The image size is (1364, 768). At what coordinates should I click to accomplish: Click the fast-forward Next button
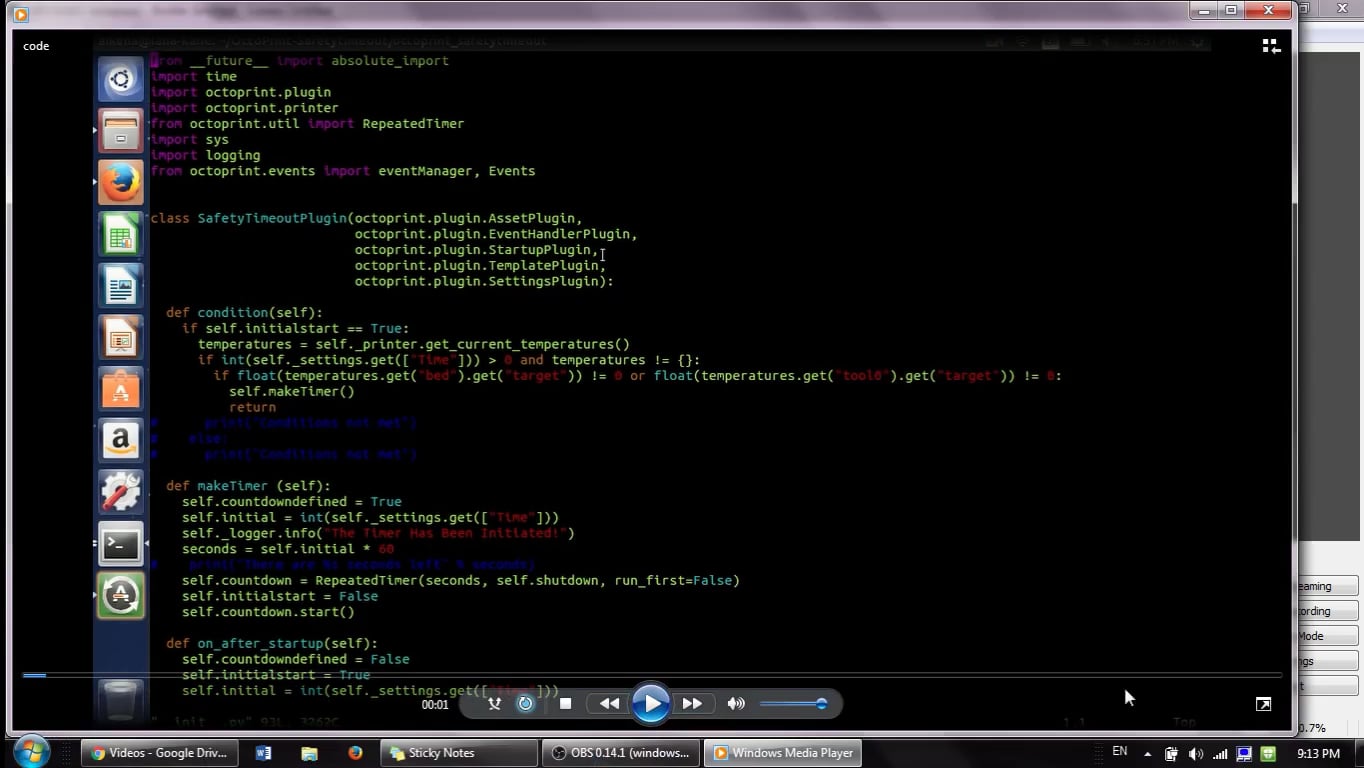click(692, 704)
